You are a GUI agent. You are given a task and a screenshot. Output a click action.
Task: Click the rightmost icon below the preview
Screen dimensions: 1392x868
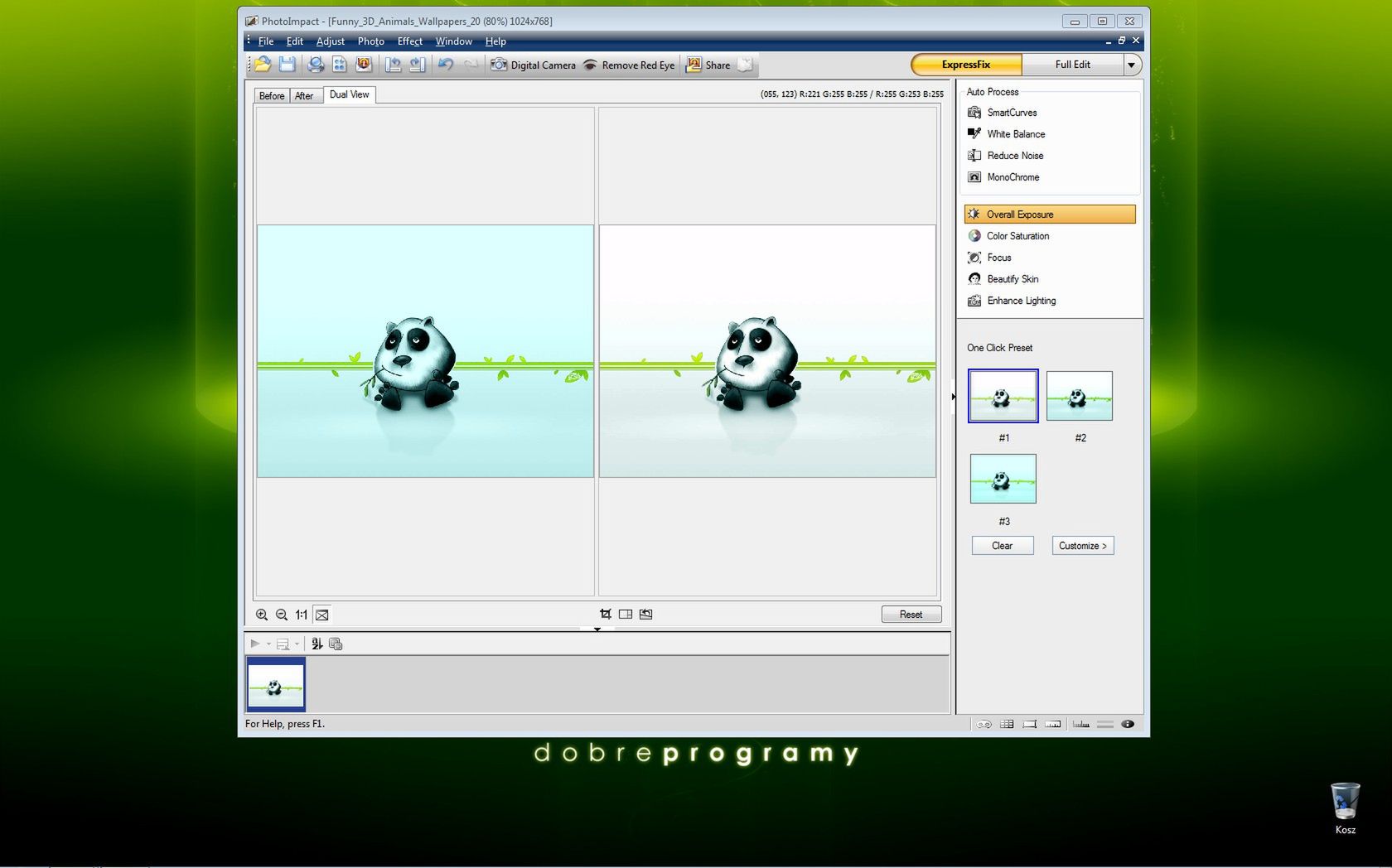tap(646, 614)
